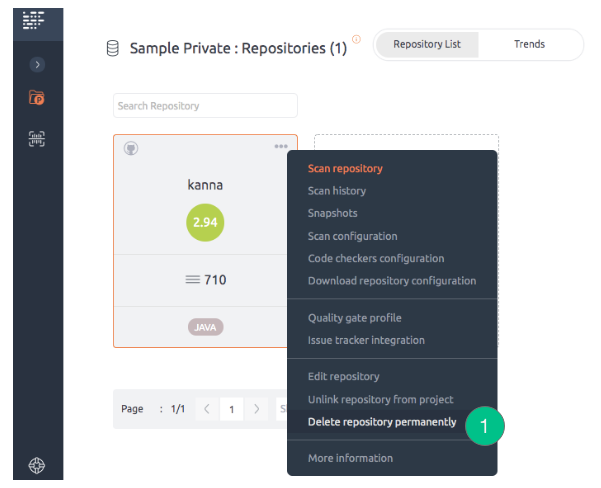Click the repositories database icon beside title
Viewport: 601px width, 488px height.
tap(113, 49)
